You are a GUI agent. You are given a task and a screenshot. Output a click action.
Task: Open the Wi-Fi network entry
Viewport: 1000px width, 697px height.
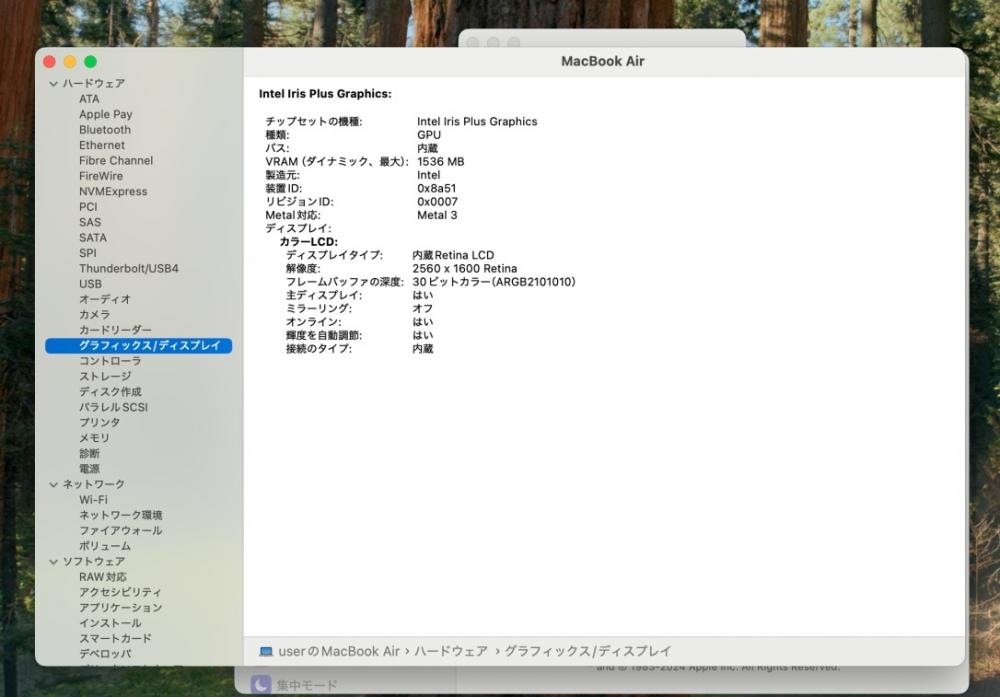(x=93, y=500)
